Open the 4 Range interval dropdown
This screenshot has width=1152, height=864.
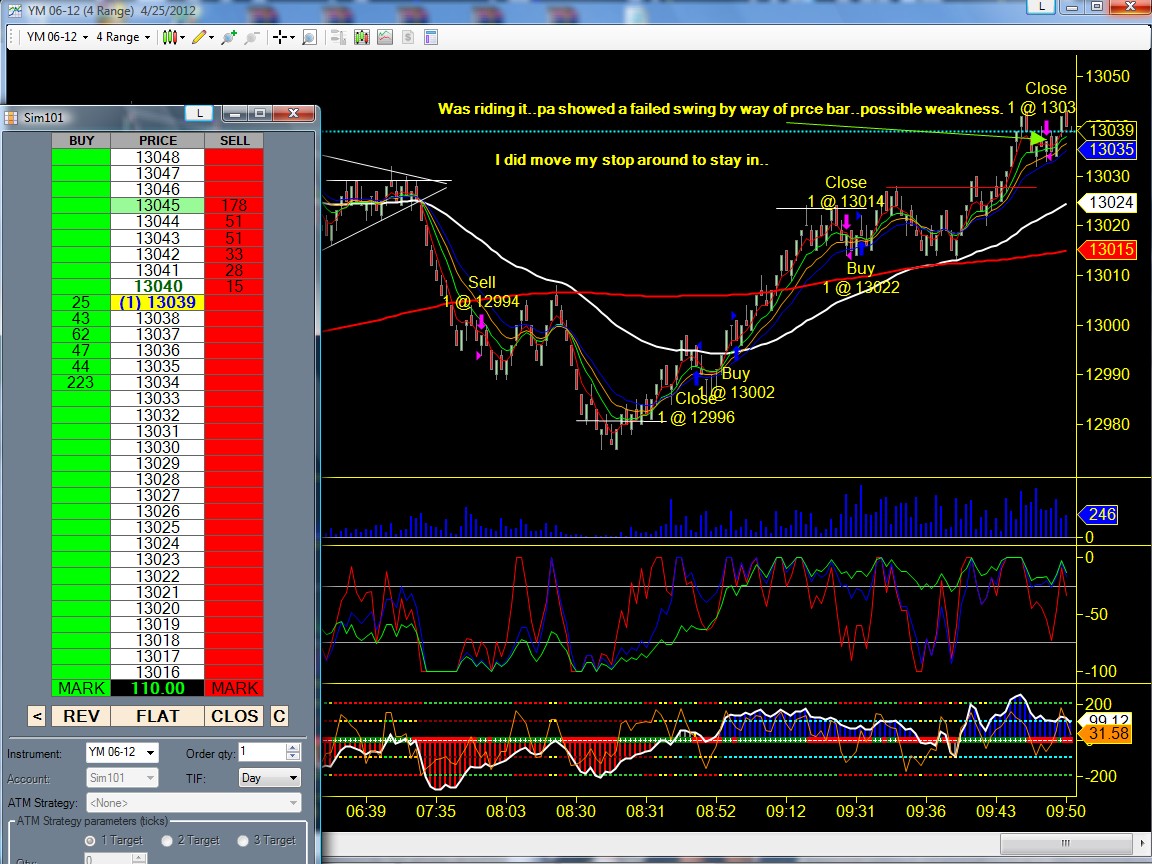(123, 37)
